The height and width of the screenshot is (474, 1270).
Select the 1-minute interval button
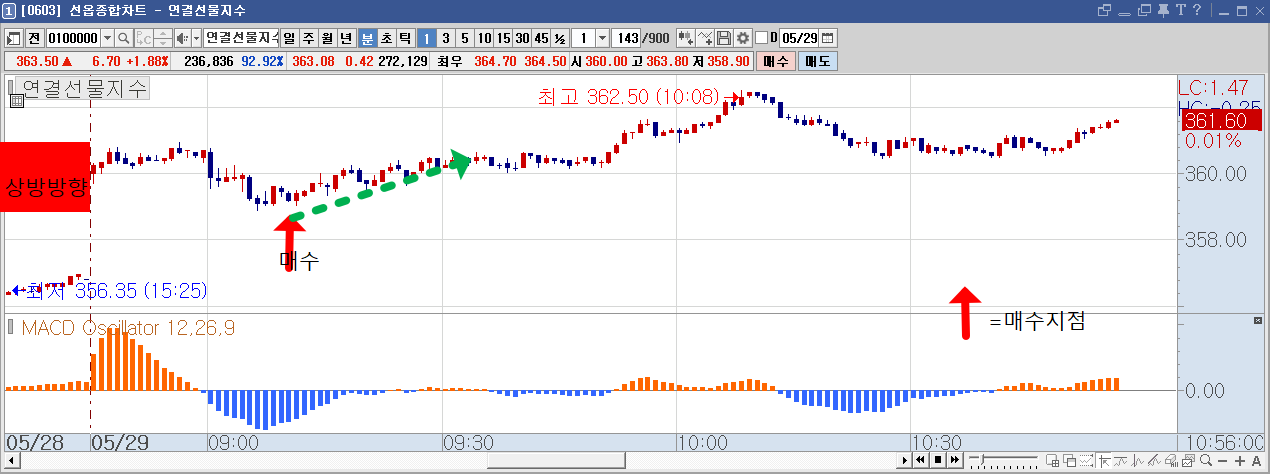[x=427, y=38]
